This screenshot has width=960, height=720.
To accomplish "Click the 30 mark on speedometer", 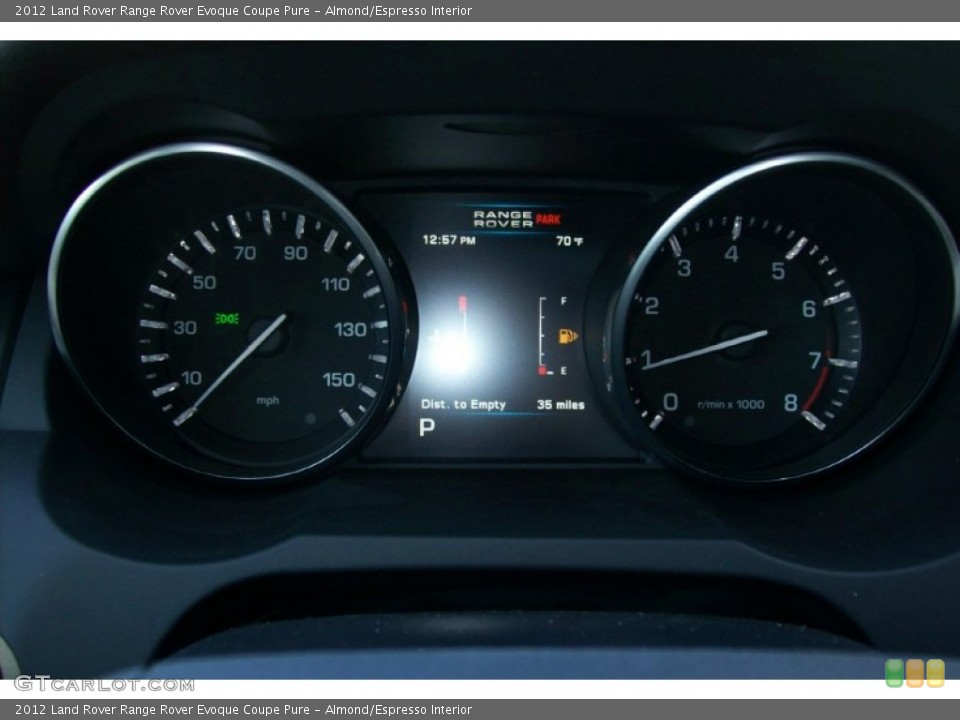I will (x=185, y=328).
